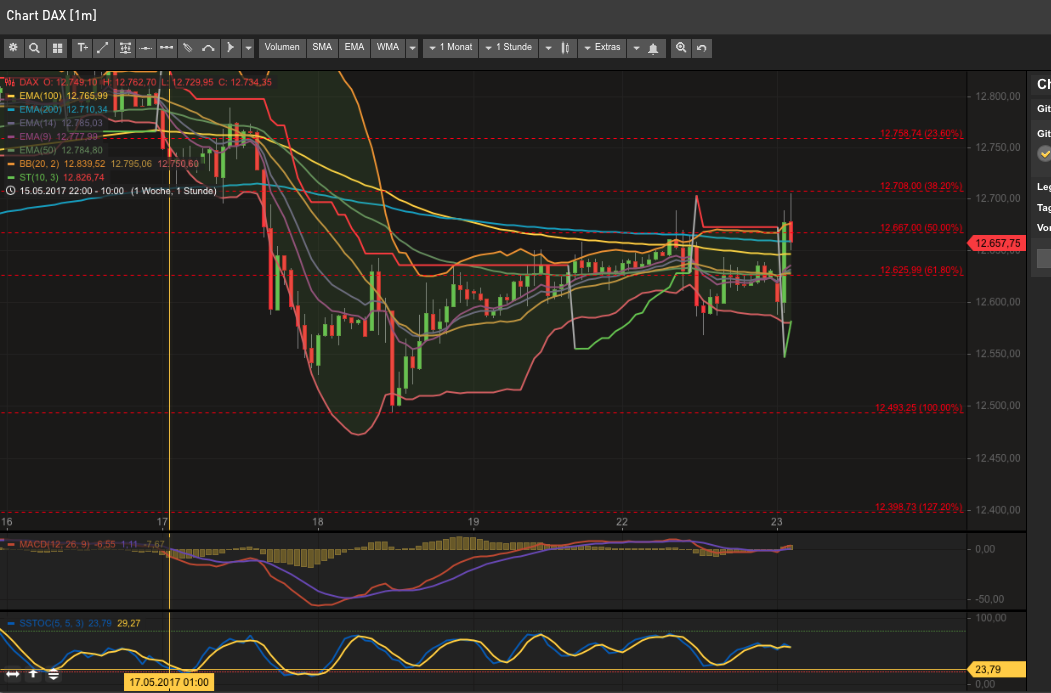Open the 1 Stunde interval dropdown
This screenshot has width=1051, height=693.
pyautogui.click(x=508, y=47)
